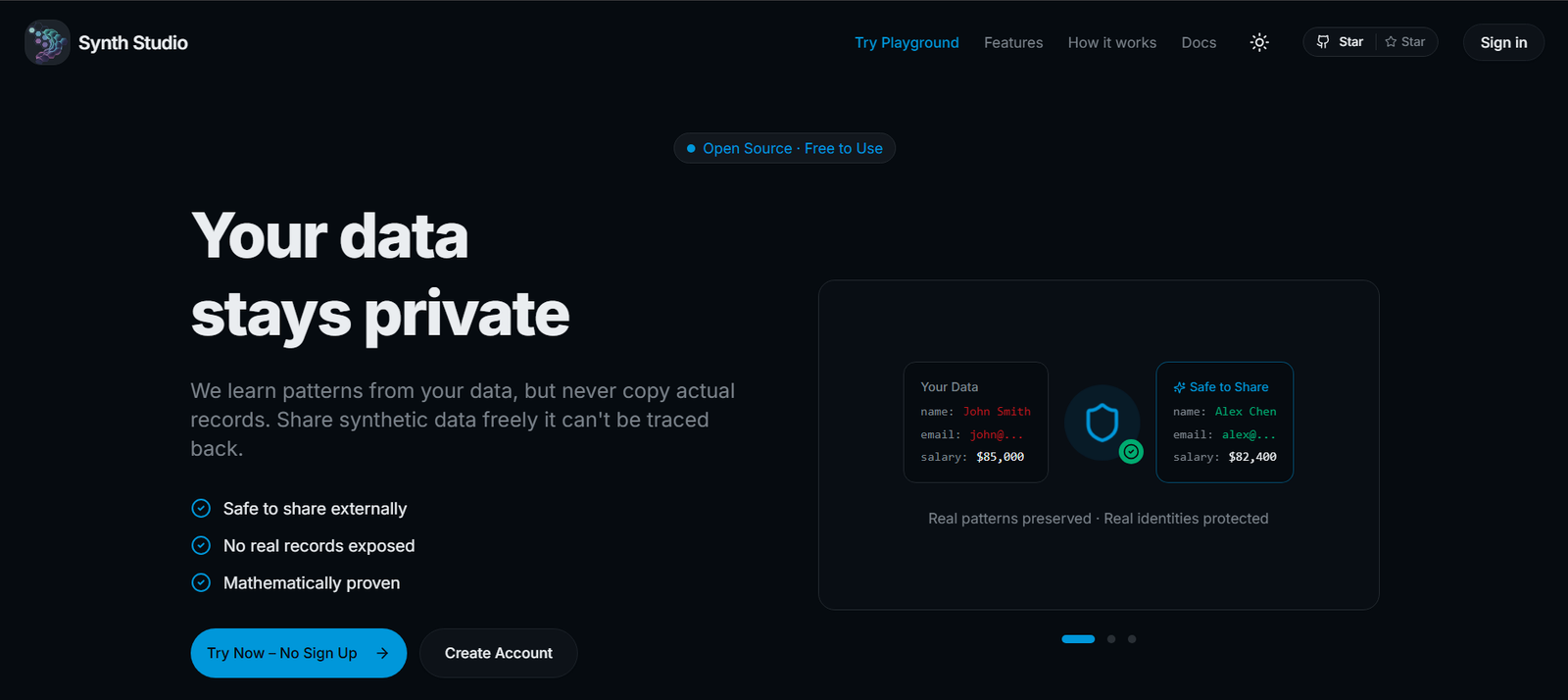Click the green checkmark badge on shield
The height and width of the screenshot is (700, 1568).
(x=1131, y=452)
